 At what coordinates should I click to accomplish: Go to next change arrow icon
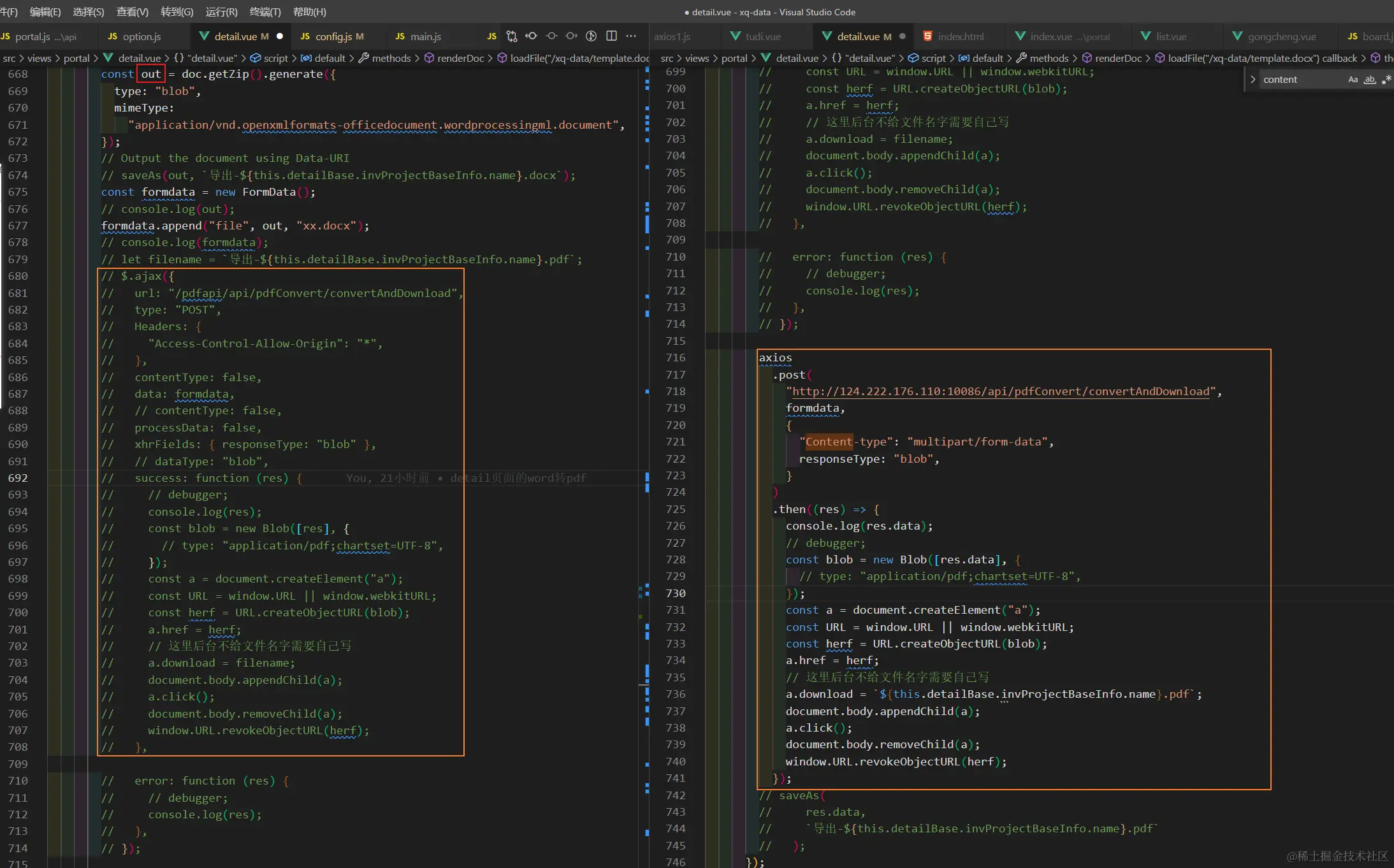point(572,36)
